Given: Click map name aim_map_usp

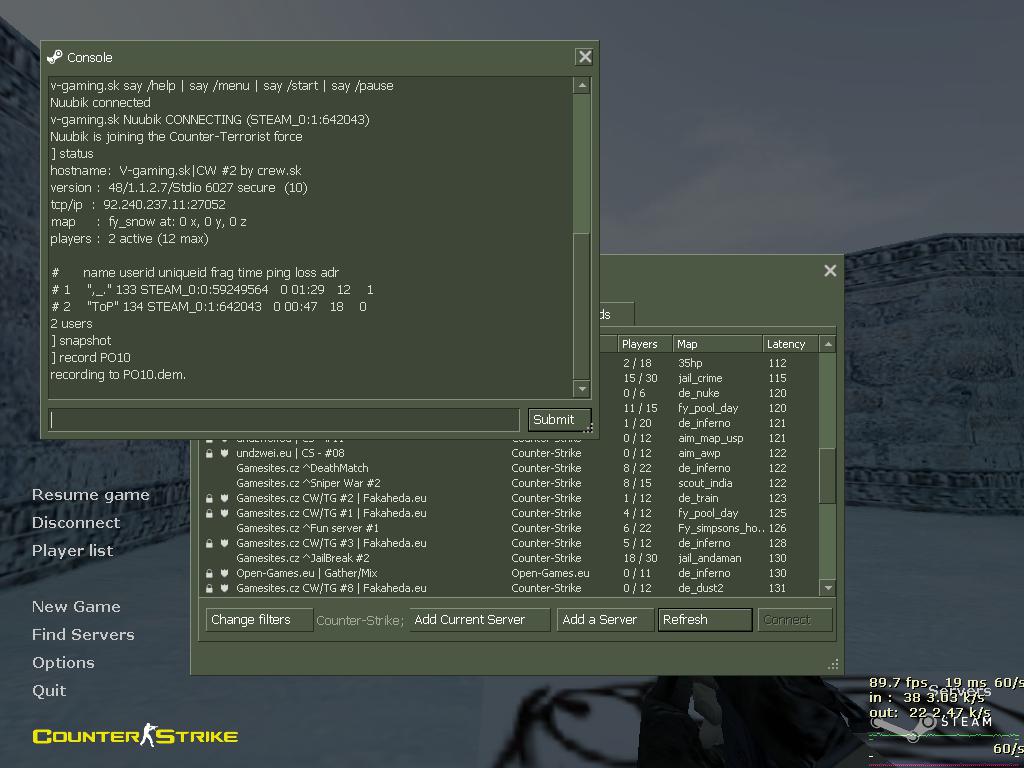Looking at the screenshot, I should (x=711, y=438).
